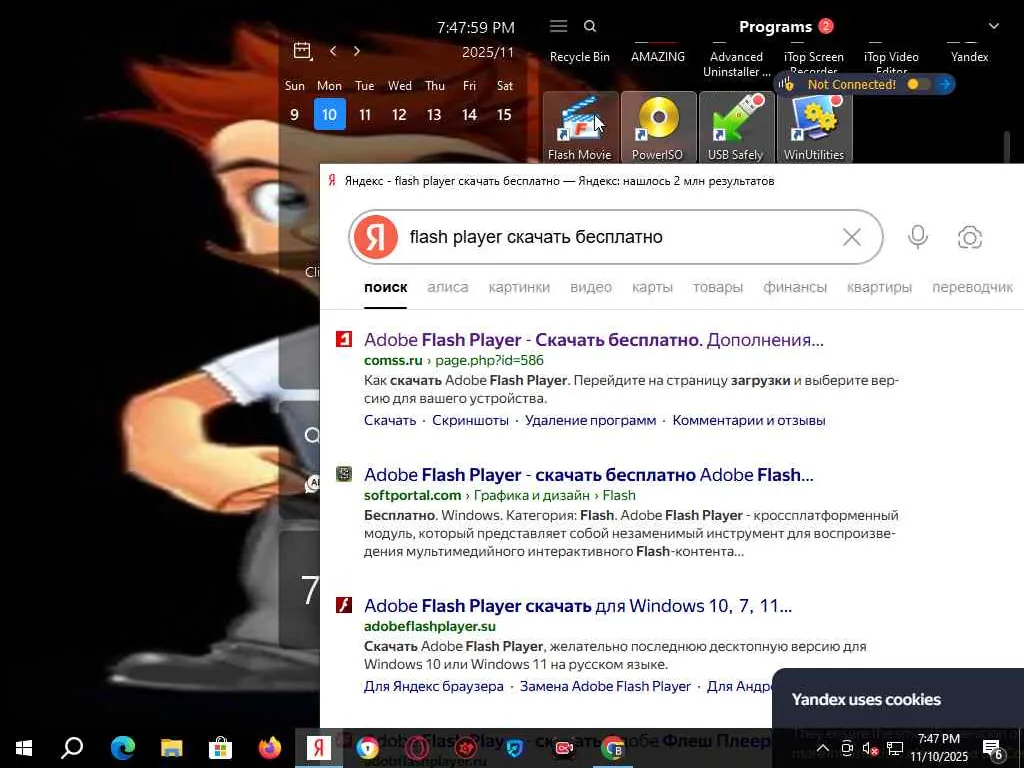Switch to the квартиры tab
Viewport: 1024px width, 768px height.
pos(879,287)
